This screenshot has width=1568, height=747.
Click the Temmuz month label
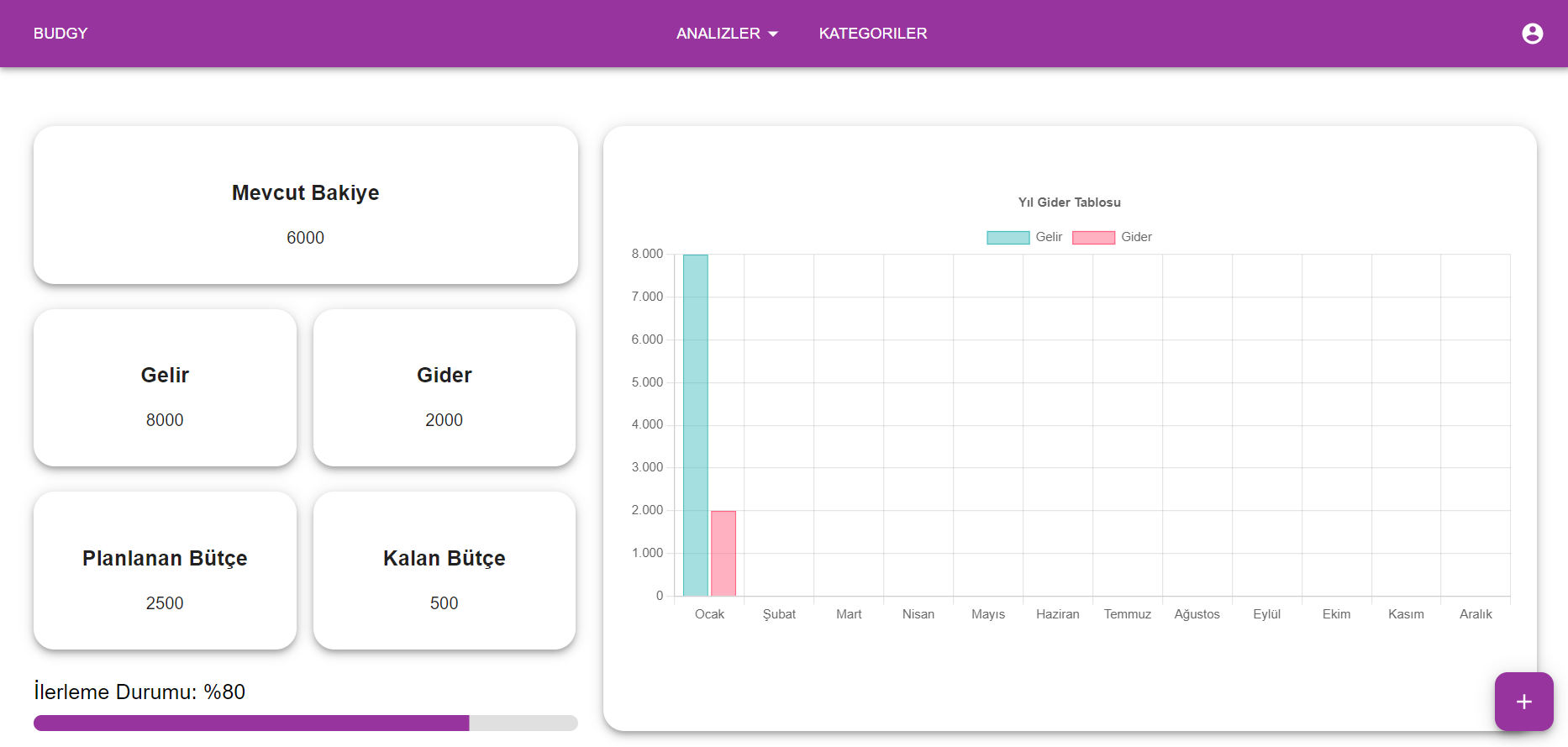(1128, 614)
